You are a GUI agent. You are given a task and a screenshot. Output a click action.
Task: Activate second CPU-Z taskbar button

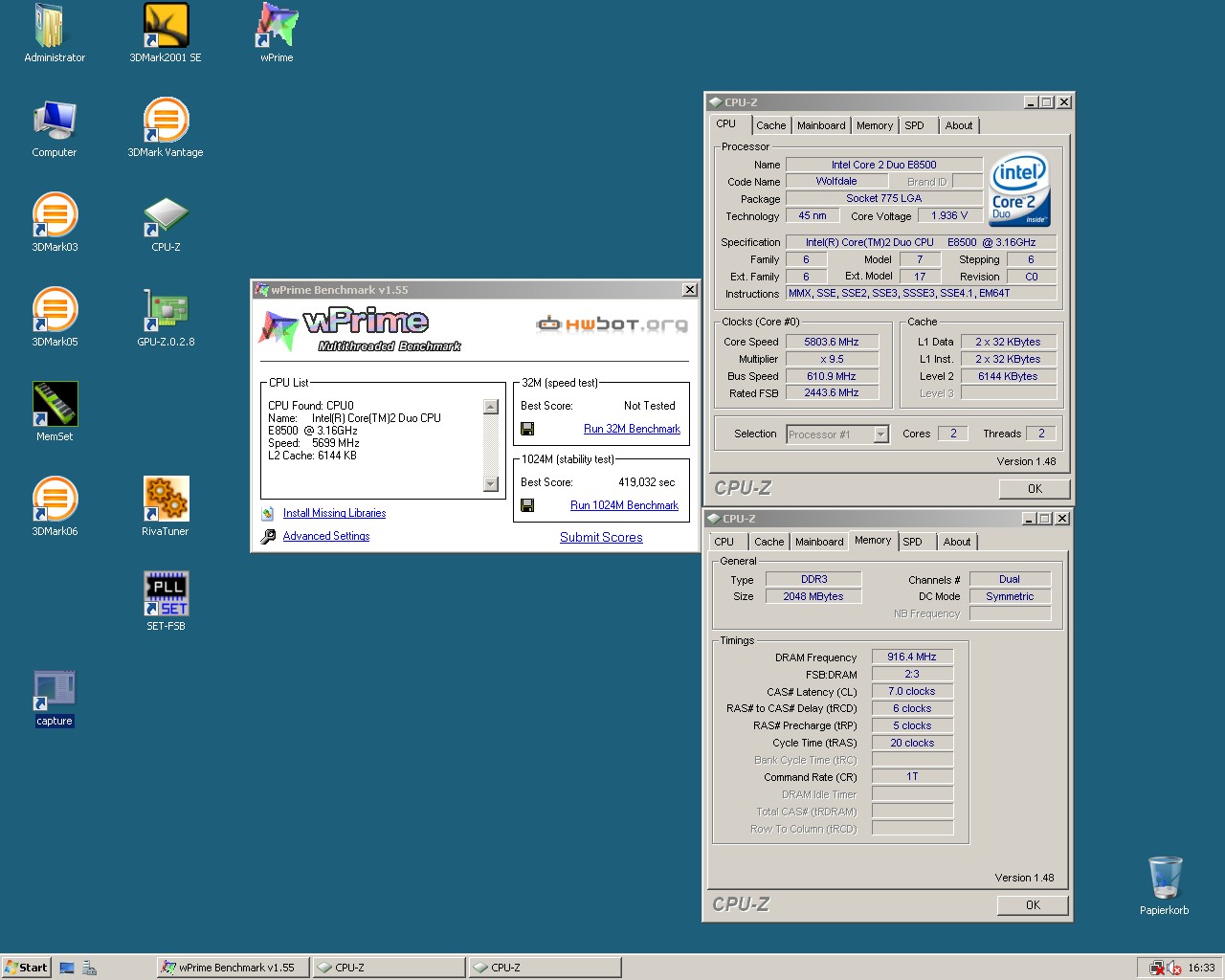coord(546,968)
